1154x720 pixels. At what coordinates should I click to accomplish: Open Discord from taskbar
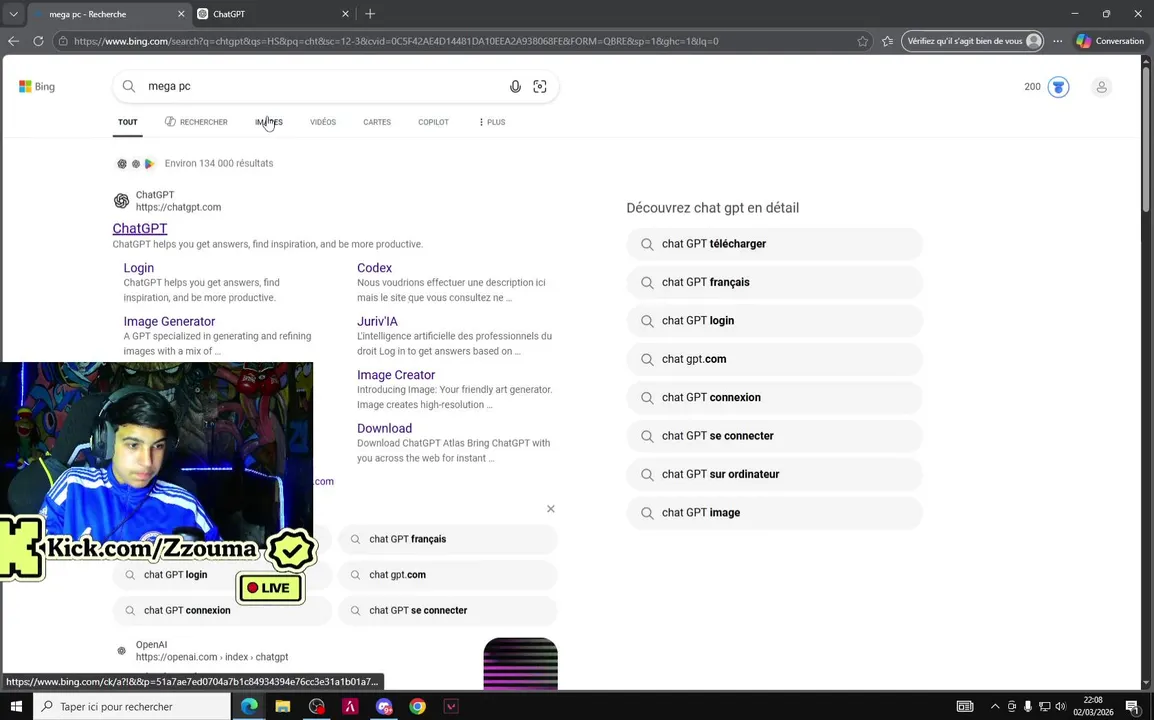click(x=383, y=706)
